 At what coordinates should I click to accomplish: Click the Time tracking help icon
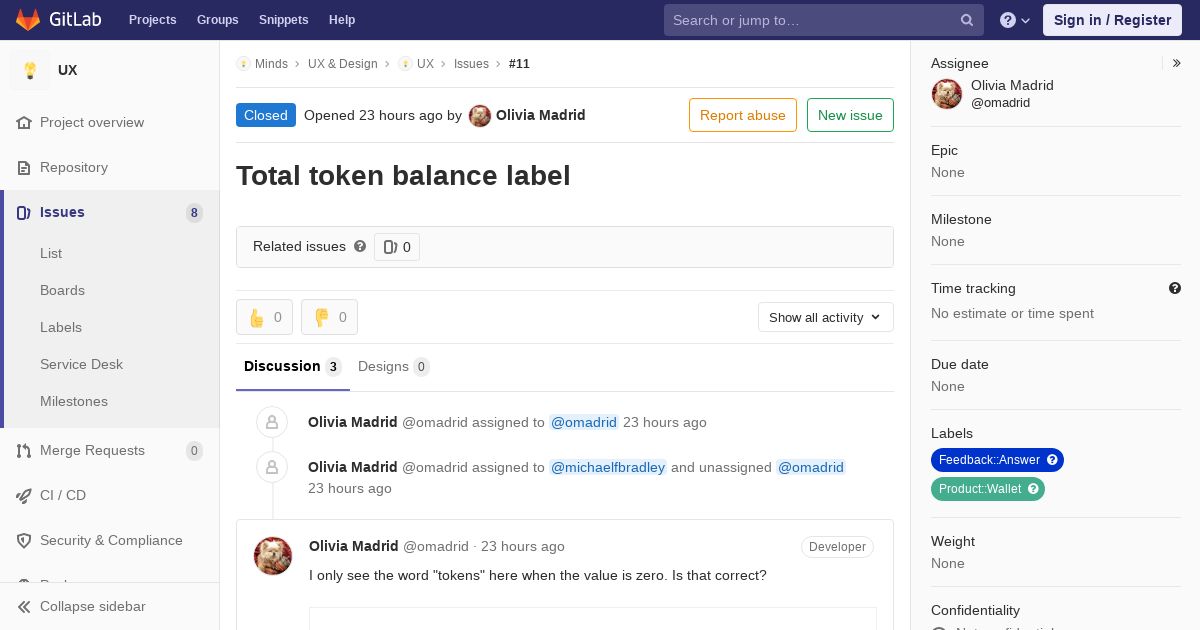tap(1175, 288)
